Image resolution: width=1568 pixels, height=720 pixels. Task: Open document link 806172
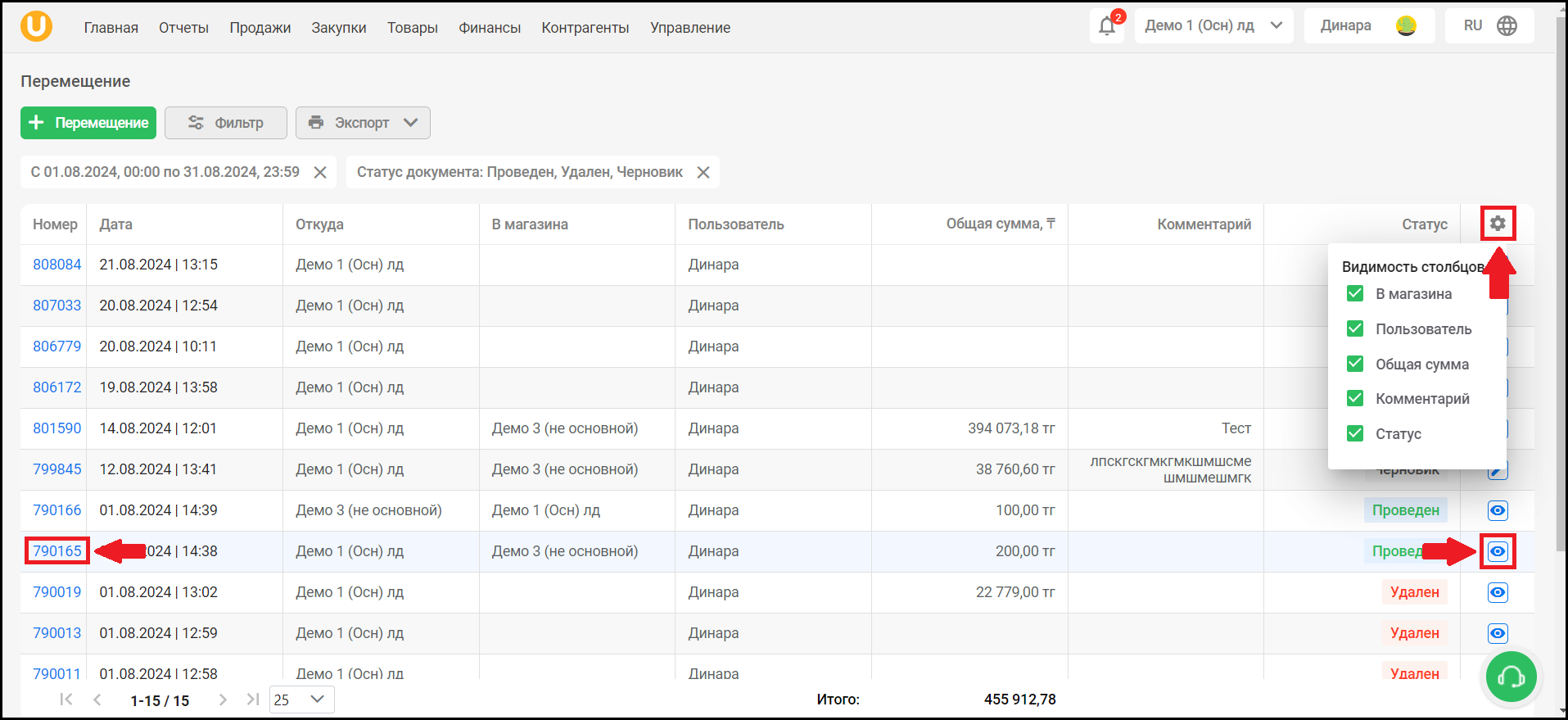coord(57,387)
